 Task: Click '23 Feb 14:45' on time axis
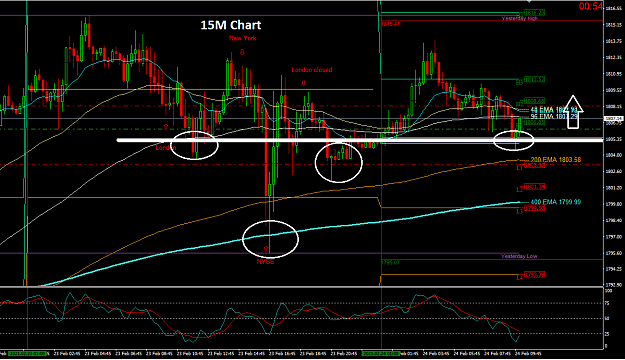252,353
